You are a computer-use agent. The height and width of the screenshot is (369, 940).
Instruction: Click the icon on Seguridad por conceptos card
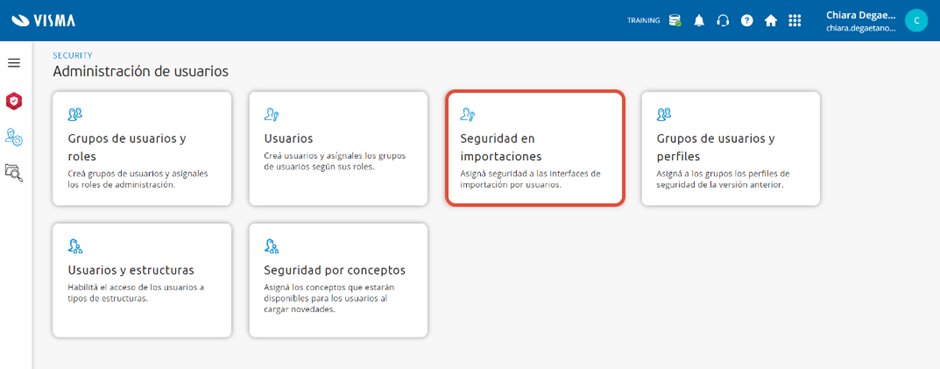coord(272,245)
